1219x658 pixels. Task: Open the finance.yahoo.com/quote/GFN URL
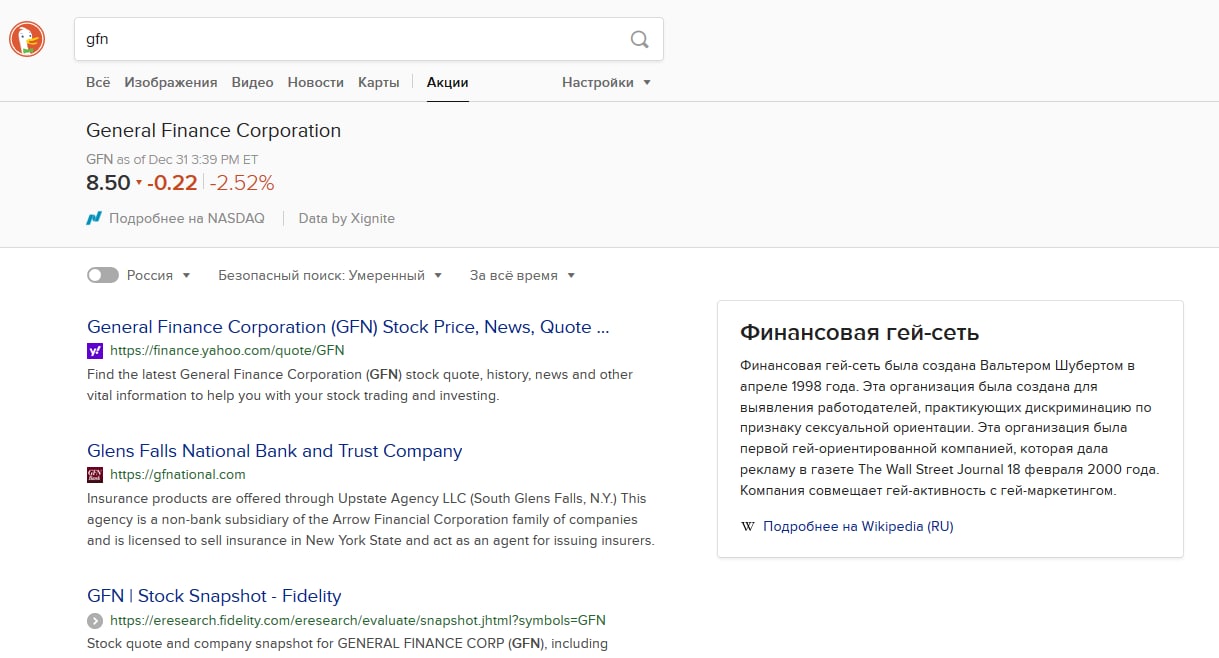point(227,351)
